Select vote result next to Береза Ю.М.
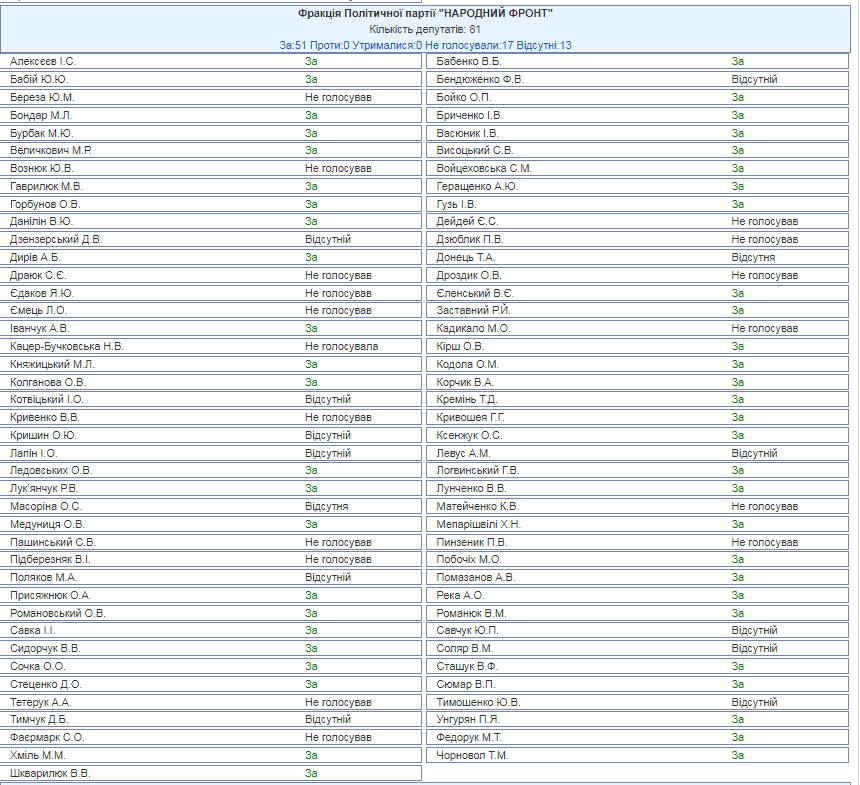The width and height of the screenshot is (860, 785). point(338,97)
